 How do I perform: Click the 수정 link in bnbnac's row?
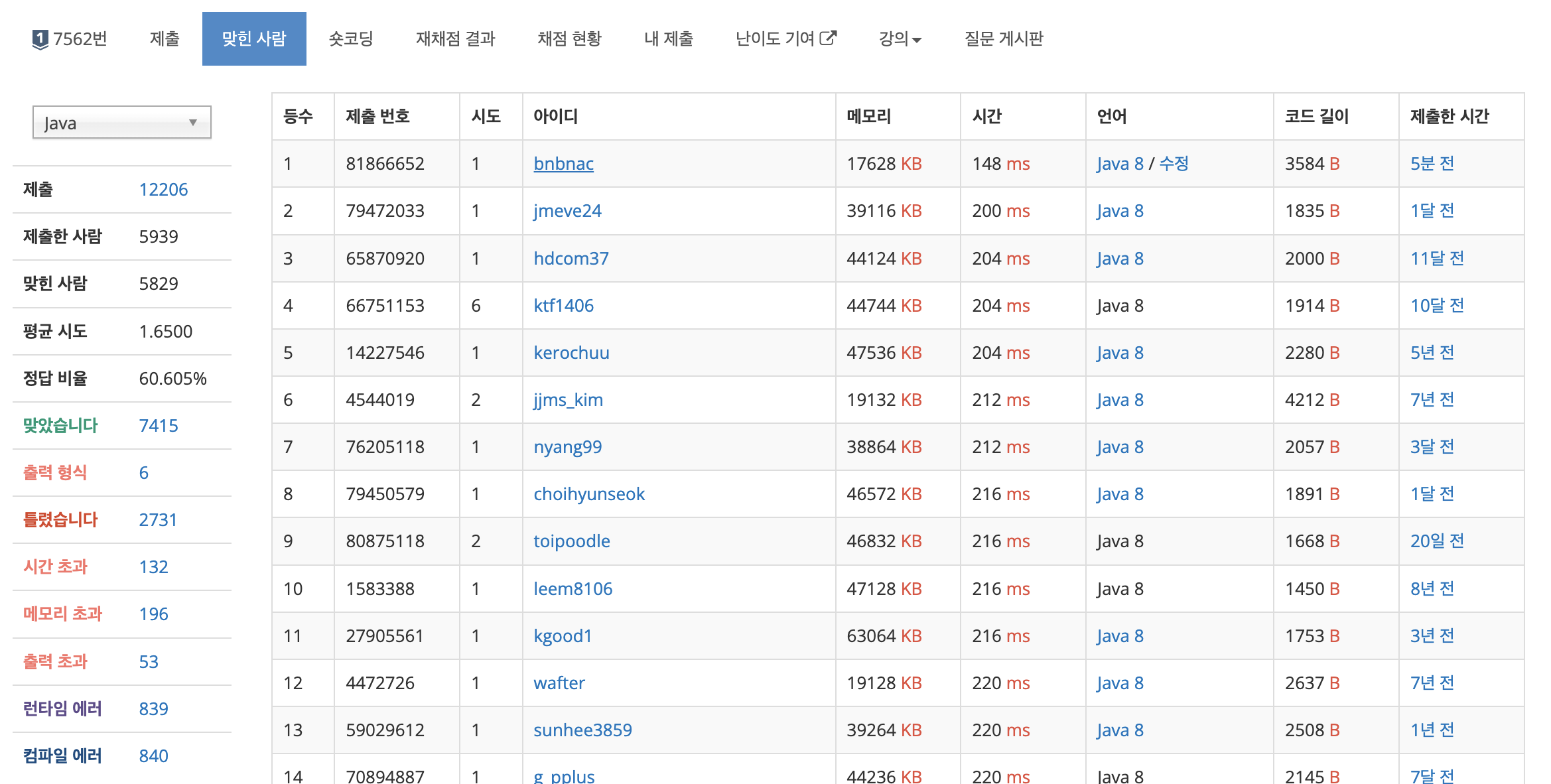coord(1174,164)
